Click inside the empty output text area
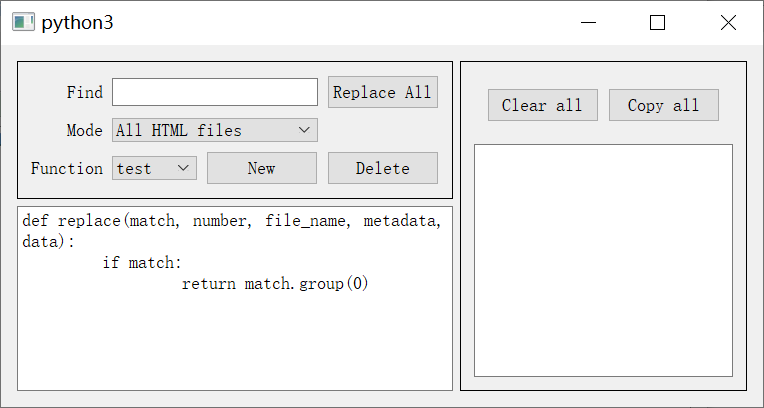 click(602, 260)
